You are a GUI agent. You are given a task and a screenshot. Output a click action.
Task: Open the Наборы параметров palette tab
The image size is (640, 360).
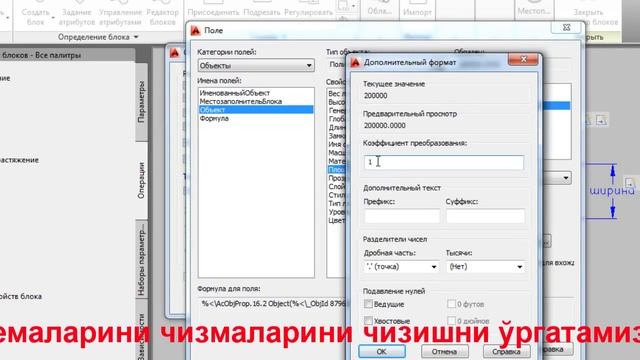point(141,259)
